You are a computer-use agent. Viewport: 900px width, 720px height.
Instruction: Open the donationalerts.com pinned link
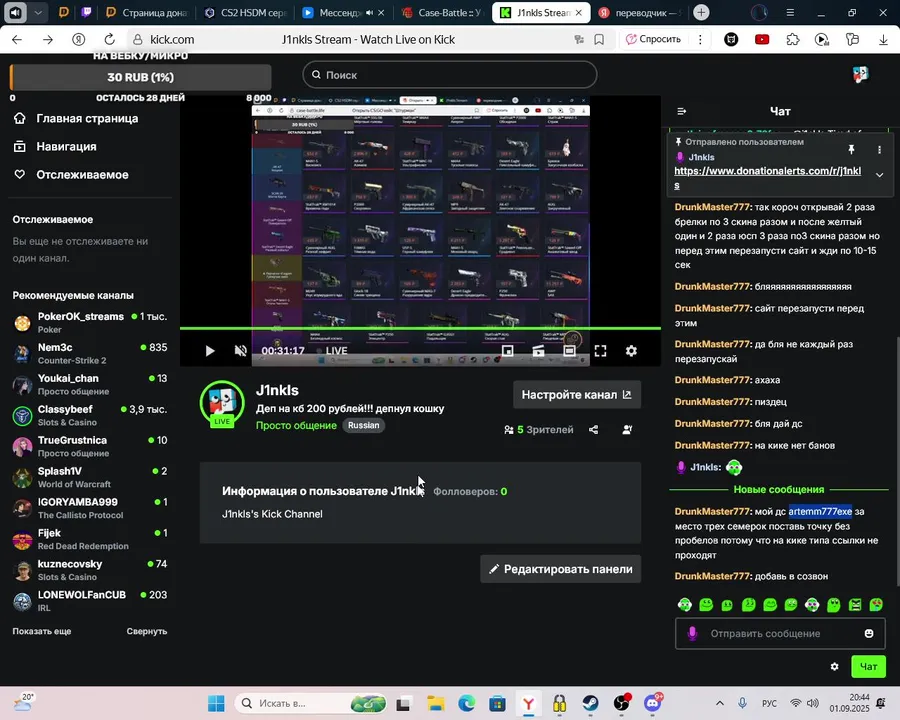(x=767, y=177)
